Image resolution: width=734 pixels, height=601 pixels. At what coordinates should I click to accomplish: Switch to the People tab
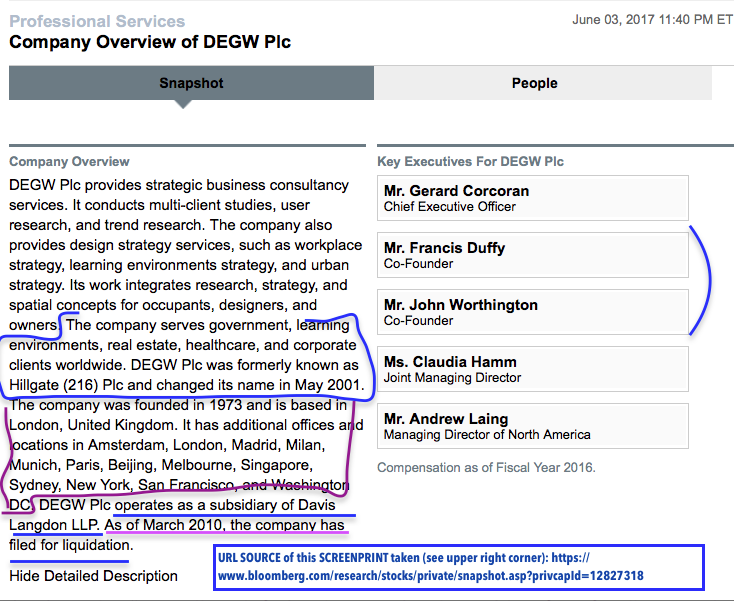coord(534,83)
